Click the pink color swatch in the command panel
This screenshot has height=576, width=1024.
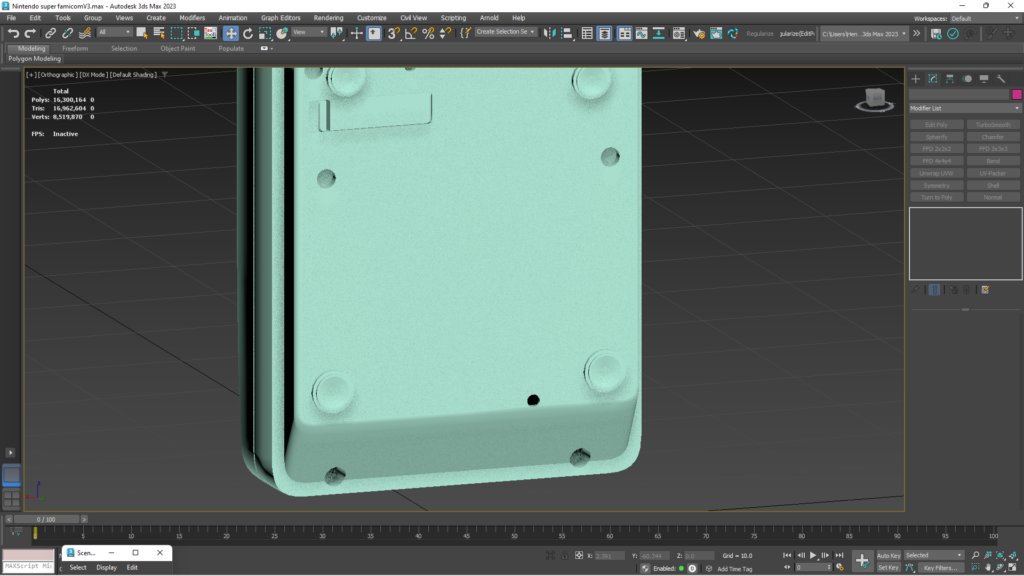click(1018, 92)
